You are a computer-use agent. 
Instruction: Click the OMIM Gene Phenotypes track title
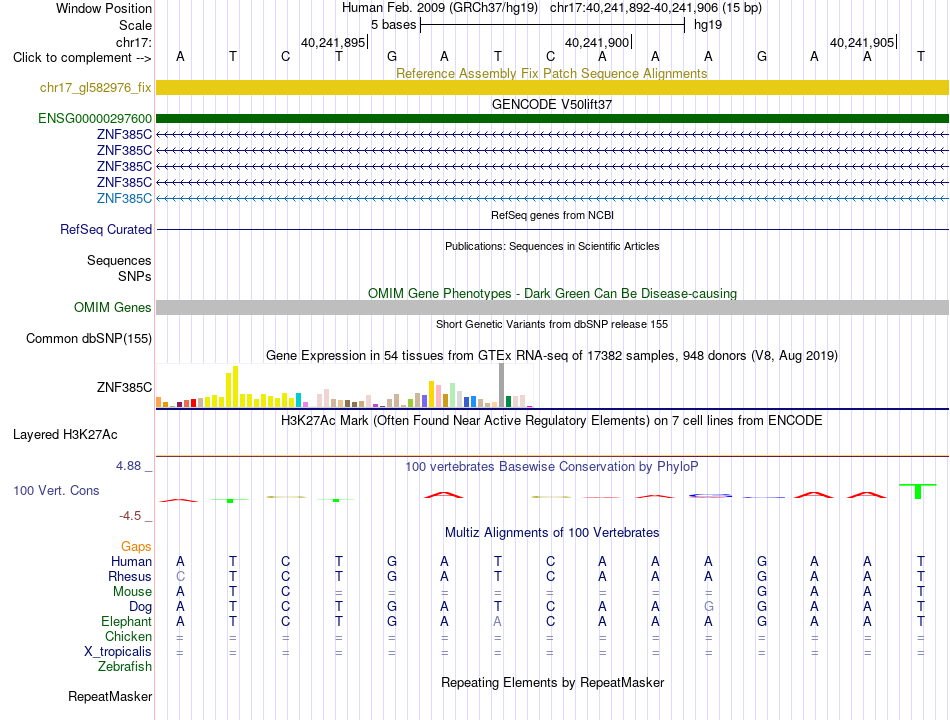[x=552, y=293]
